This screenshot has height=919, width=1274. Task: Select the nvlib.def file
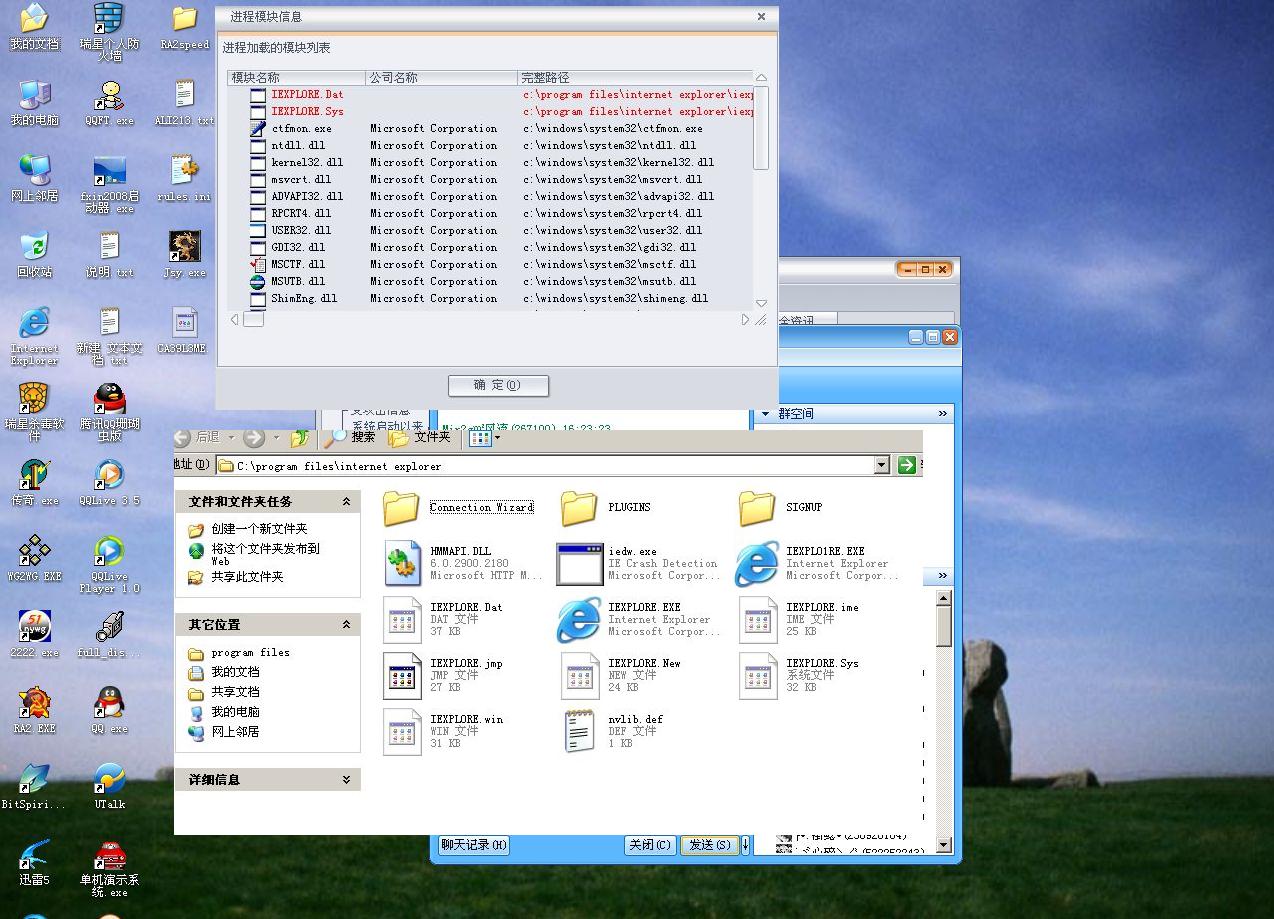tap(580, 731)
